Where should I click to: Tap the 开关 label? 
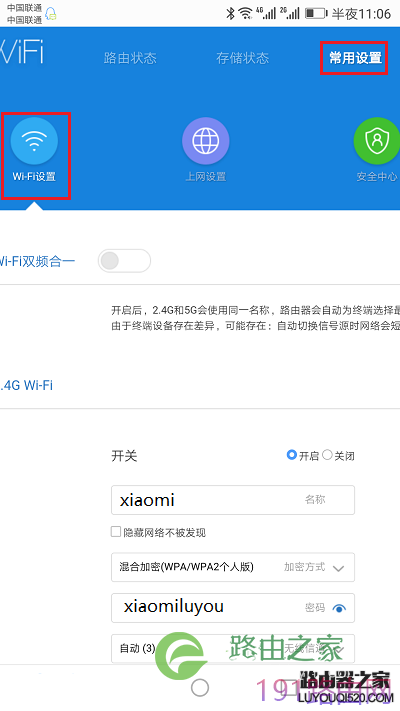[124, 455]
